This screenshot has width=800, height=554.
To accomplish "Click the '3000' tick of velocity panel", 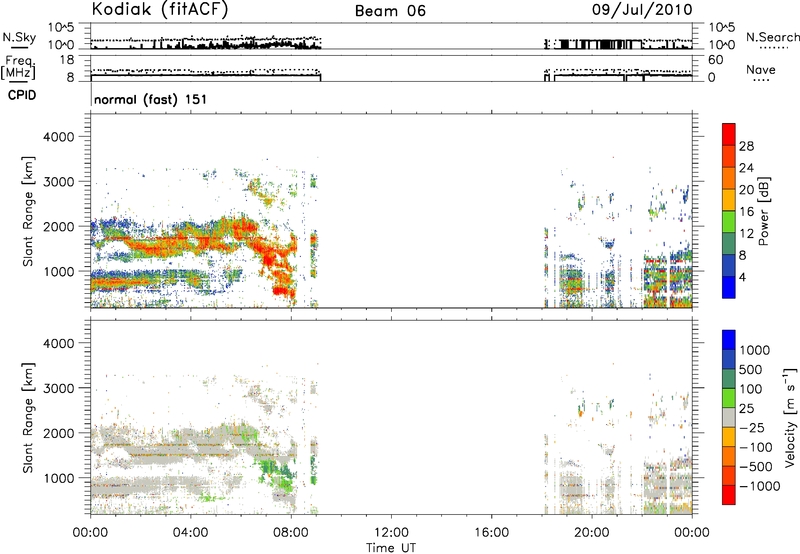I will tap(59, 388).
